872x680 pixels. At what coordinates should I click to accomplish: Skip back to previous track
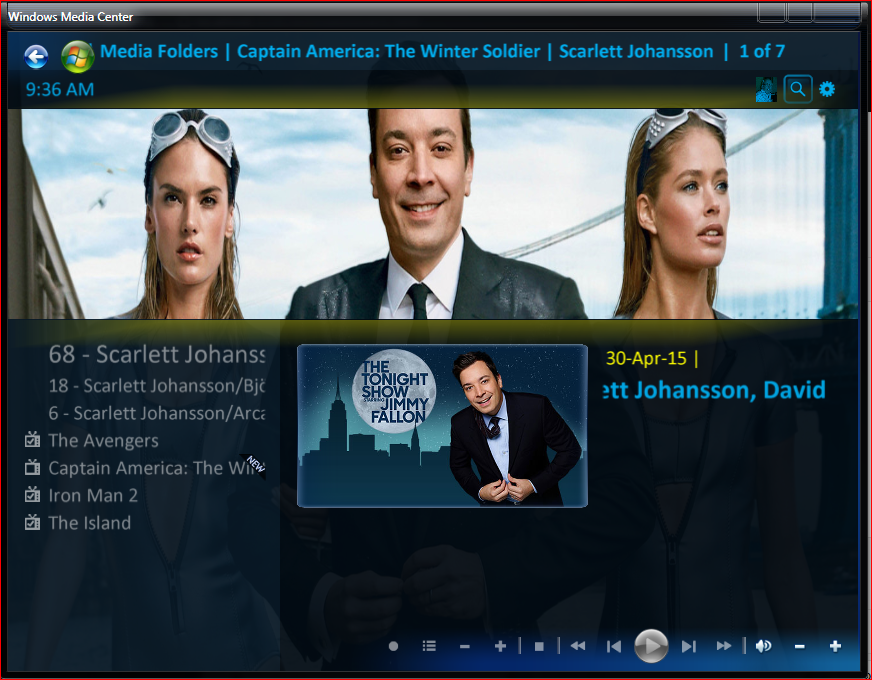(613, 646)
